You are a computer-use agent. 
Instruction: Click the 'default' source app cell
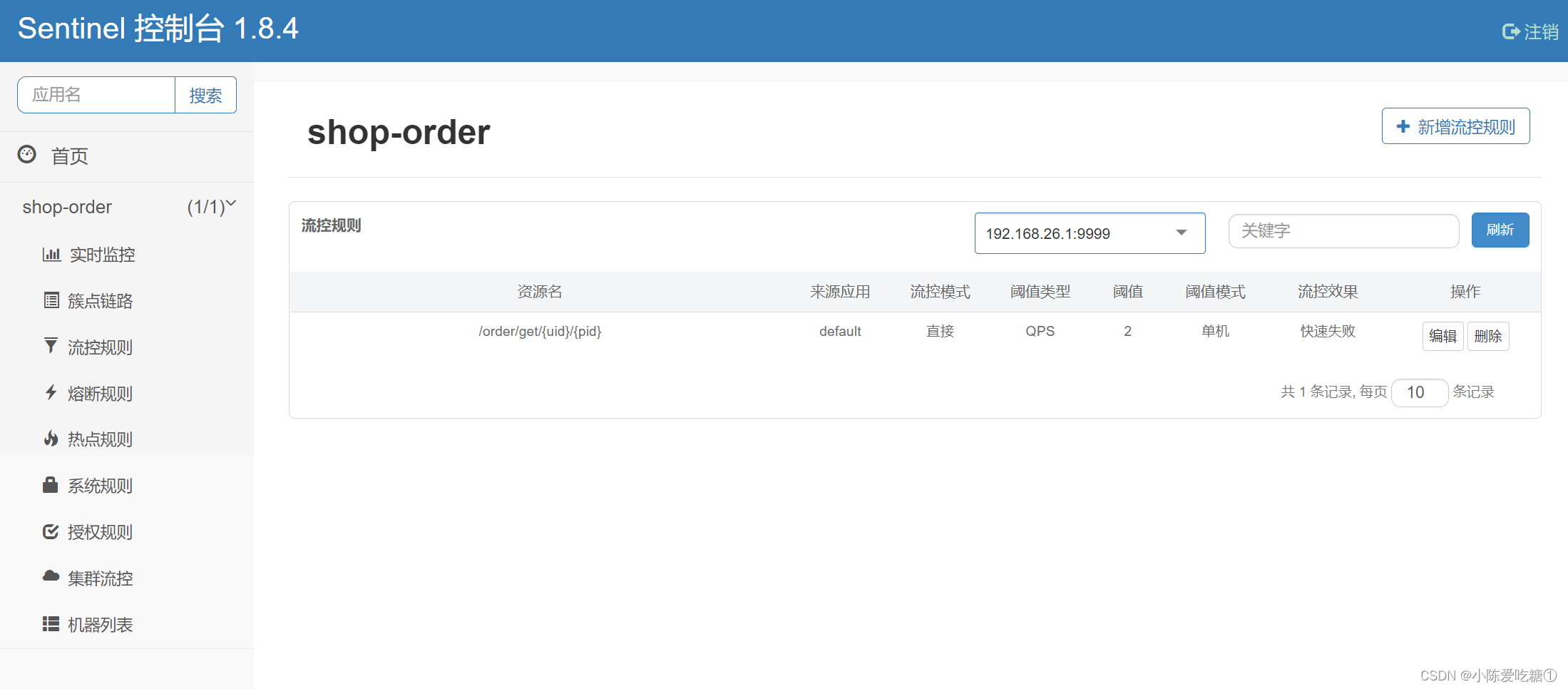pos(840,331)
